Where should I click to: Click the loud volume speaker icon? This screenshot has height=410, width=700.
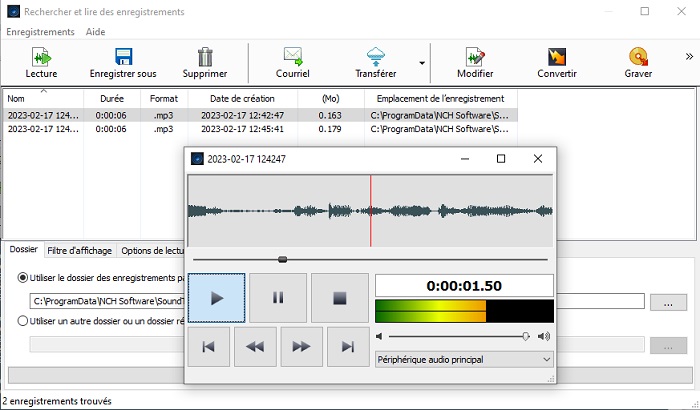[544, 336]
